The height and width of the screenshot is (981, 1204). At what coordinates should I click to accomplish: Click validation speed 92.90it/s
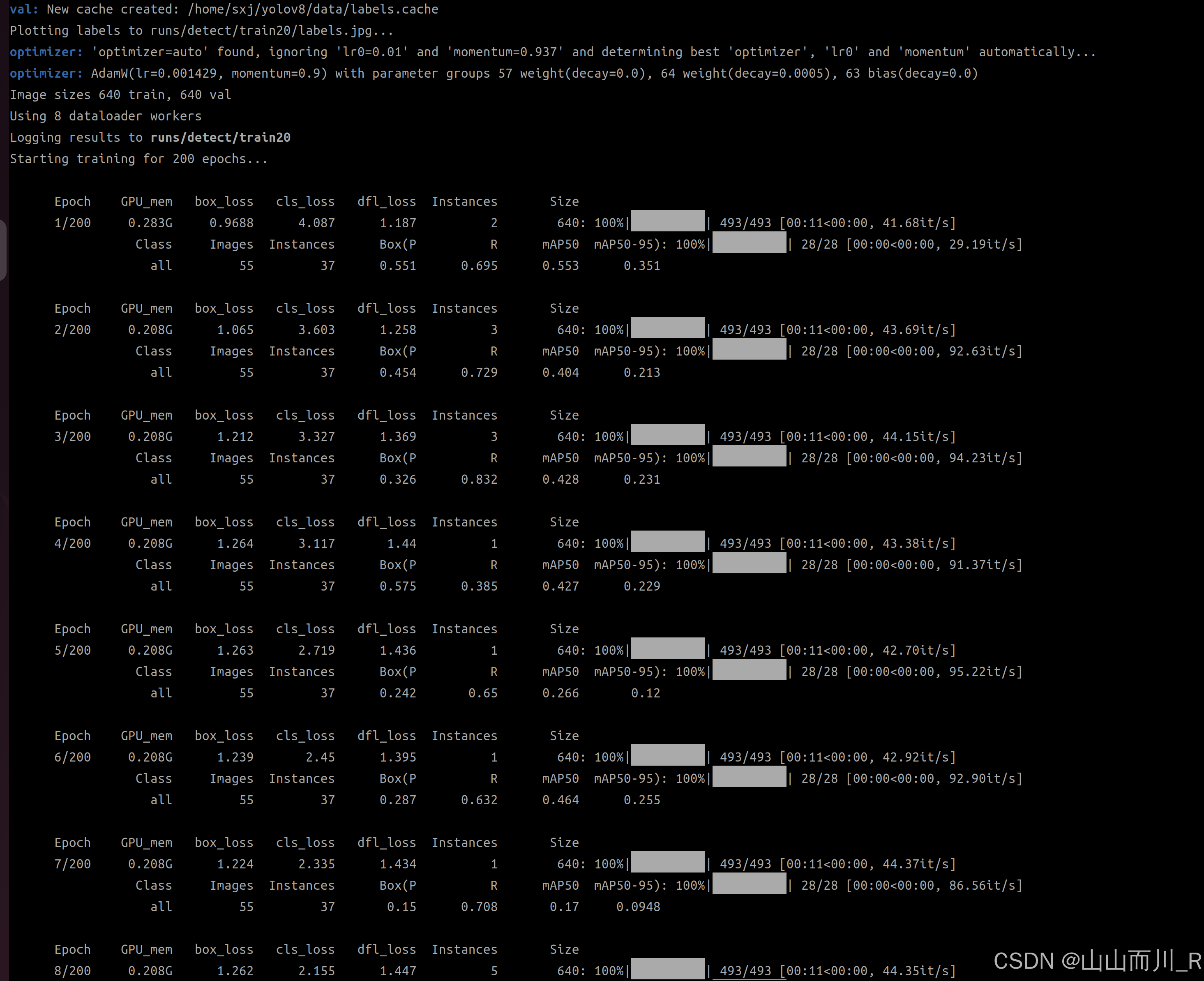tap(982, 779)
